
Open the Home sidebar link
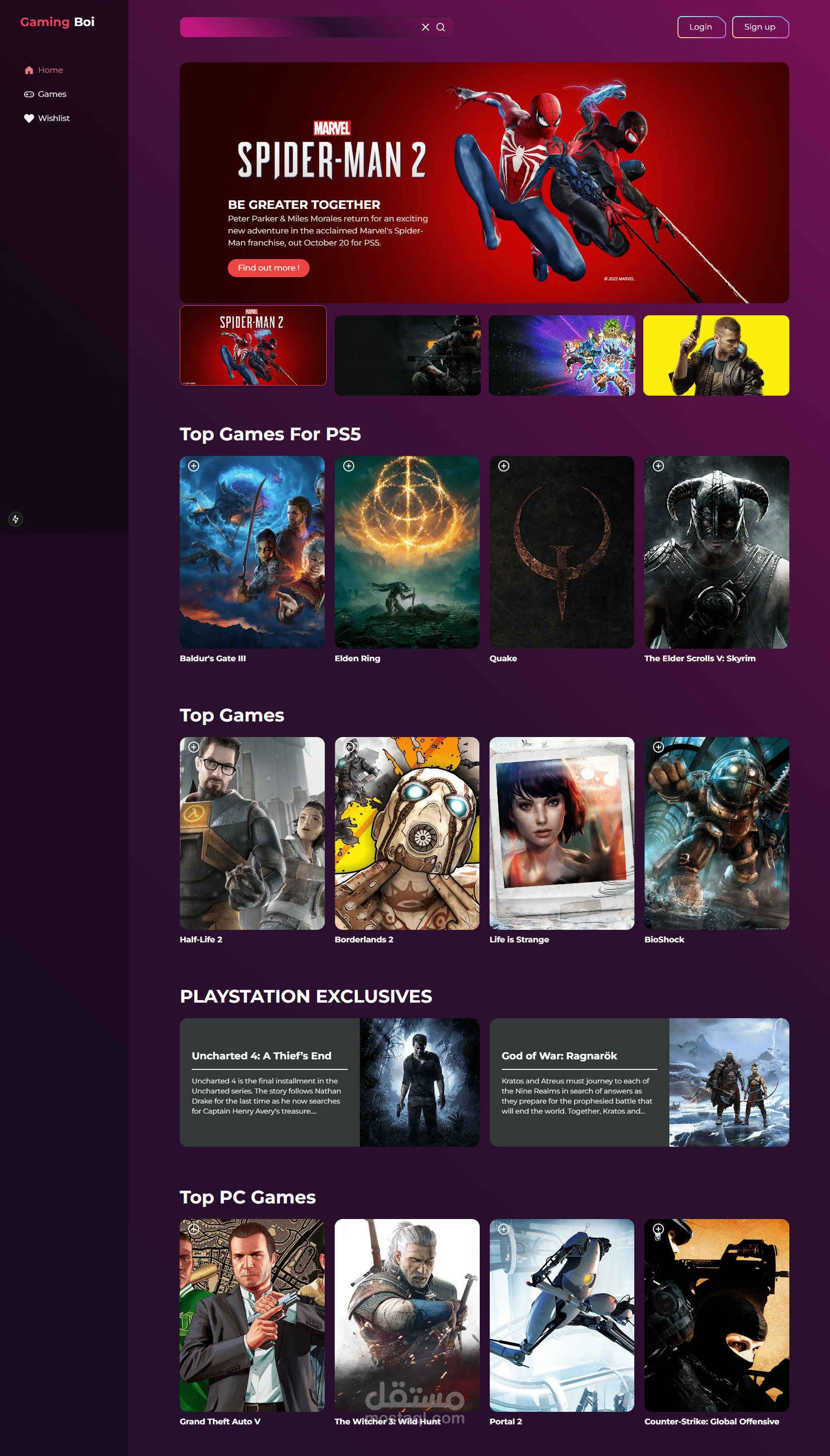[x=44, y=70]
